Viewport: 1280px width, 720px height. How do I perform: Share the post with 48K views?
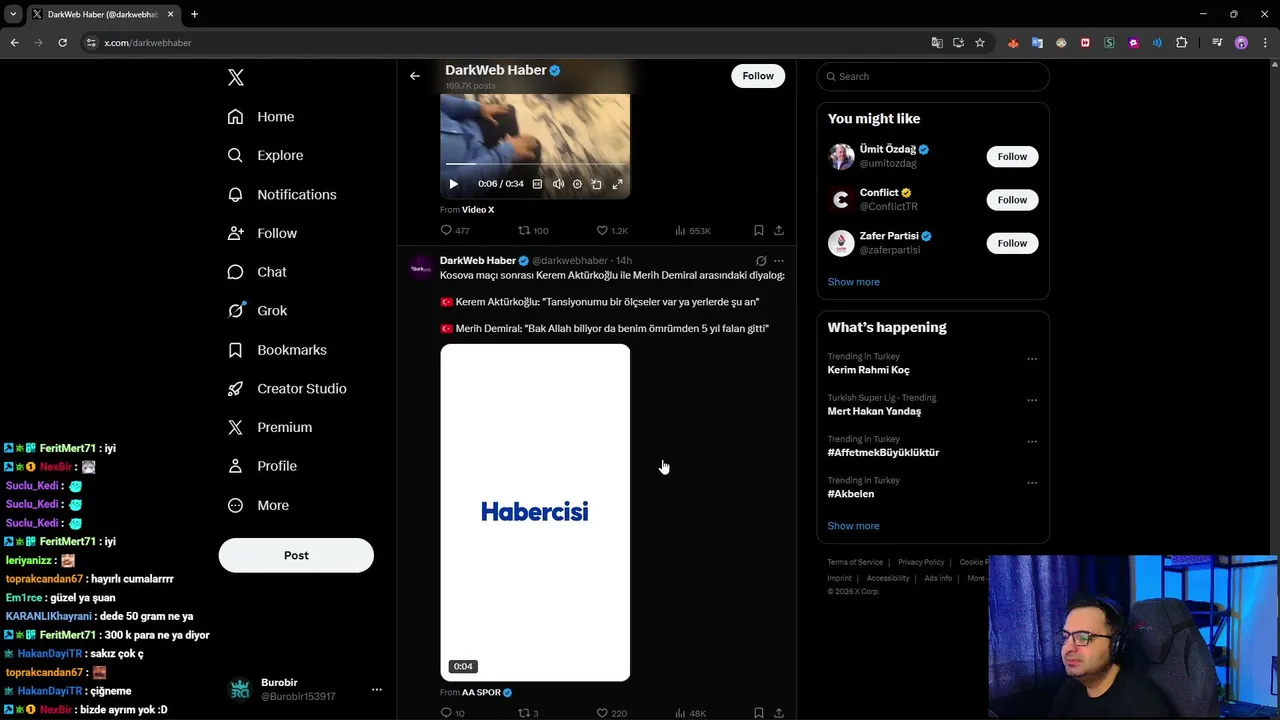tap(778, 713)
